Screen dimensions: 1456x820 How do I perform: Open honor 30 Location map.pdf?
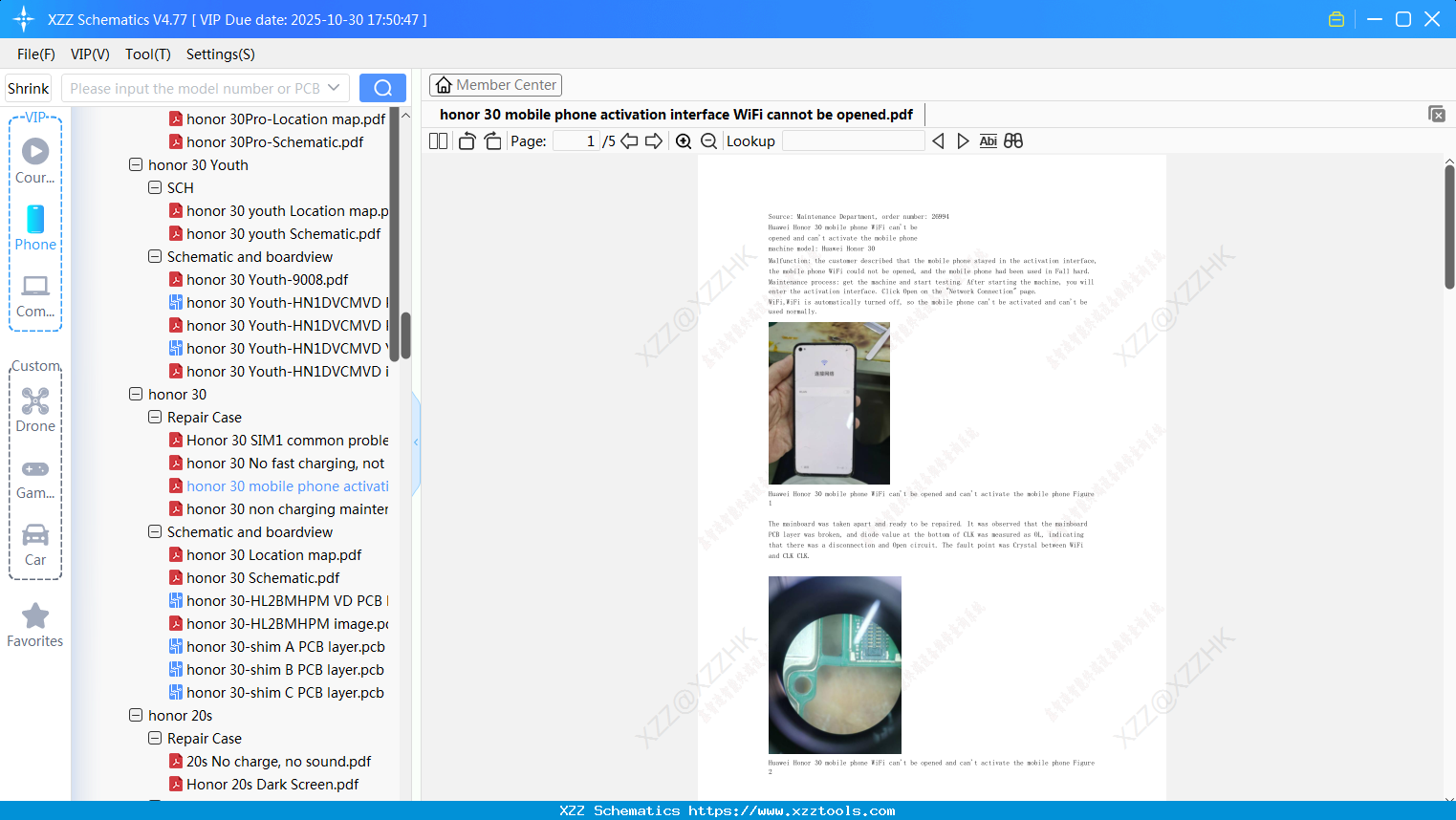[x=265, y=554]
